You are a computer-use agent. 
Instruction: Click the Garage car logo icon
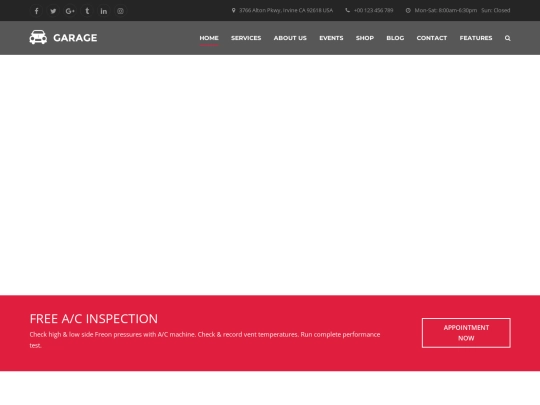[x=38, y=37]
